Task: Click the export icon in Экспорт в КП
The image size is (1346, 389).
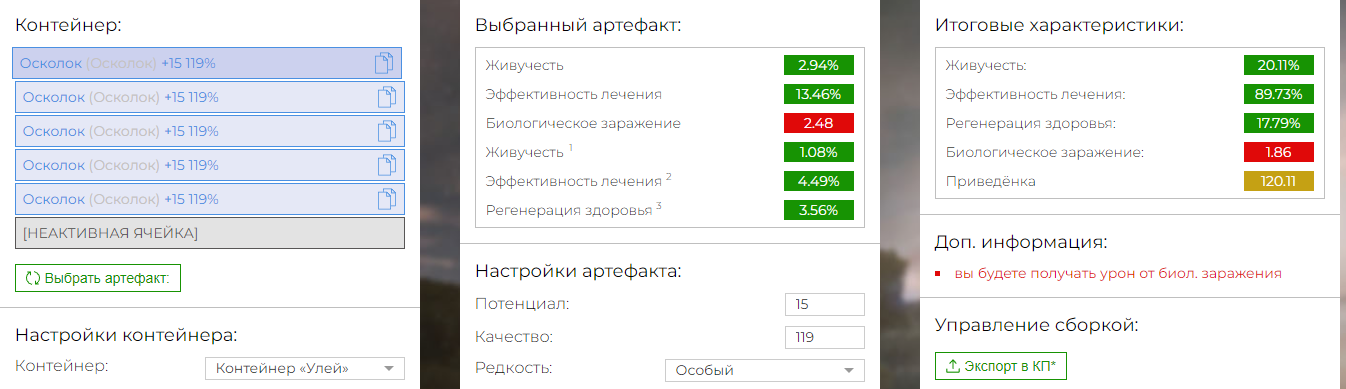Action: [x=951, y=366]
